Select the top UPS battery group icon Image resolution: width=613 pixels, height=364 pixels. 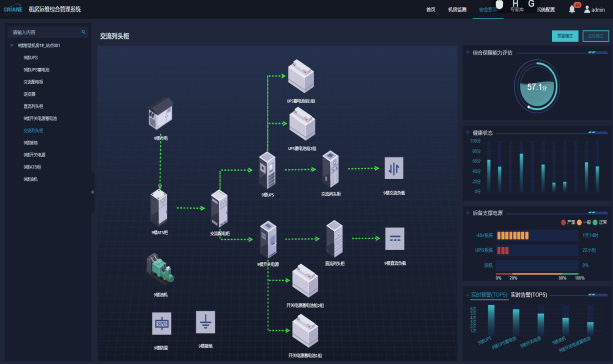pyautogui.click(x=301, y=76)
